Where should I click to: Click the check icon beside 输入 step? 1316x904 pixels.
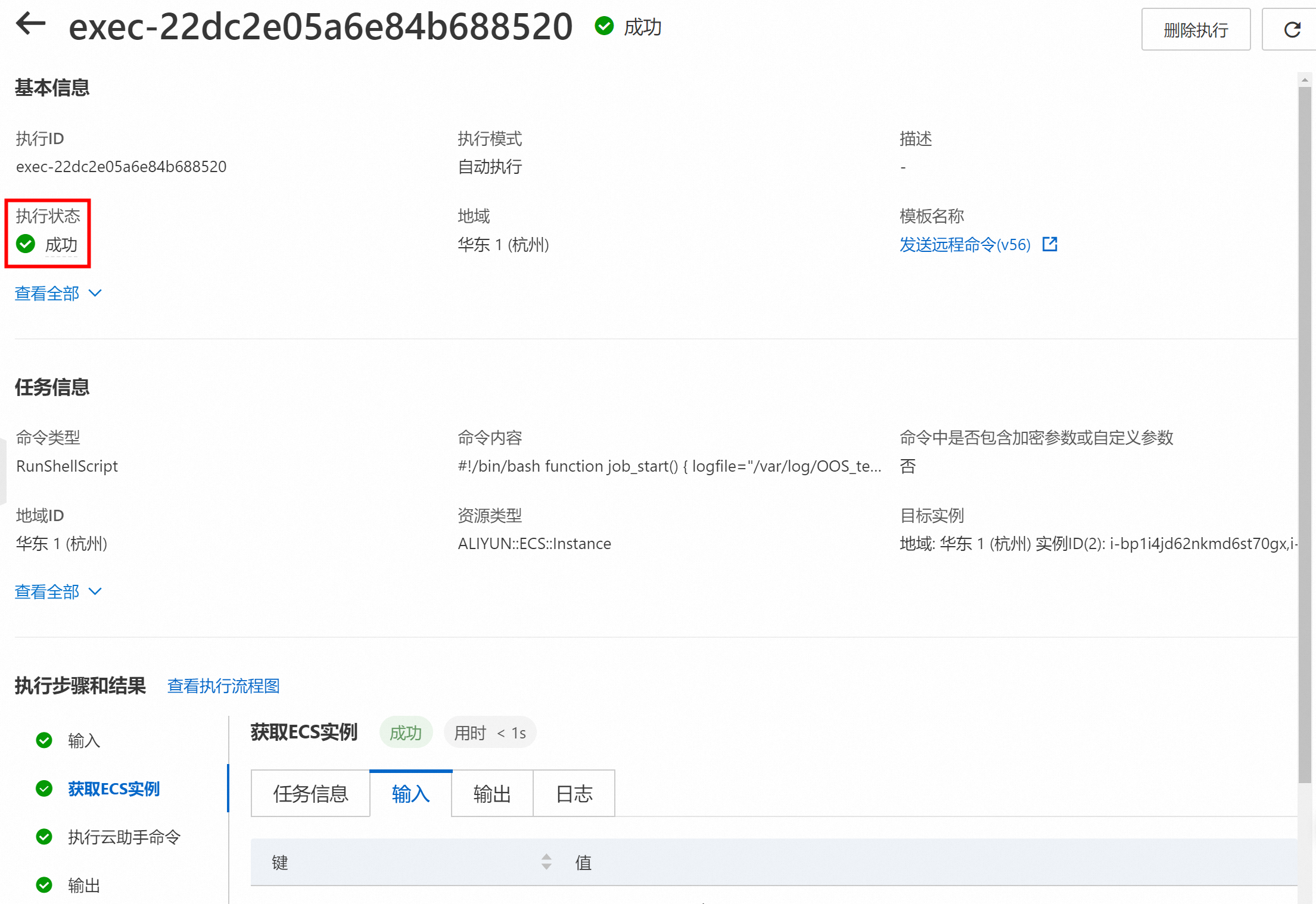click(x=44, y=740)
